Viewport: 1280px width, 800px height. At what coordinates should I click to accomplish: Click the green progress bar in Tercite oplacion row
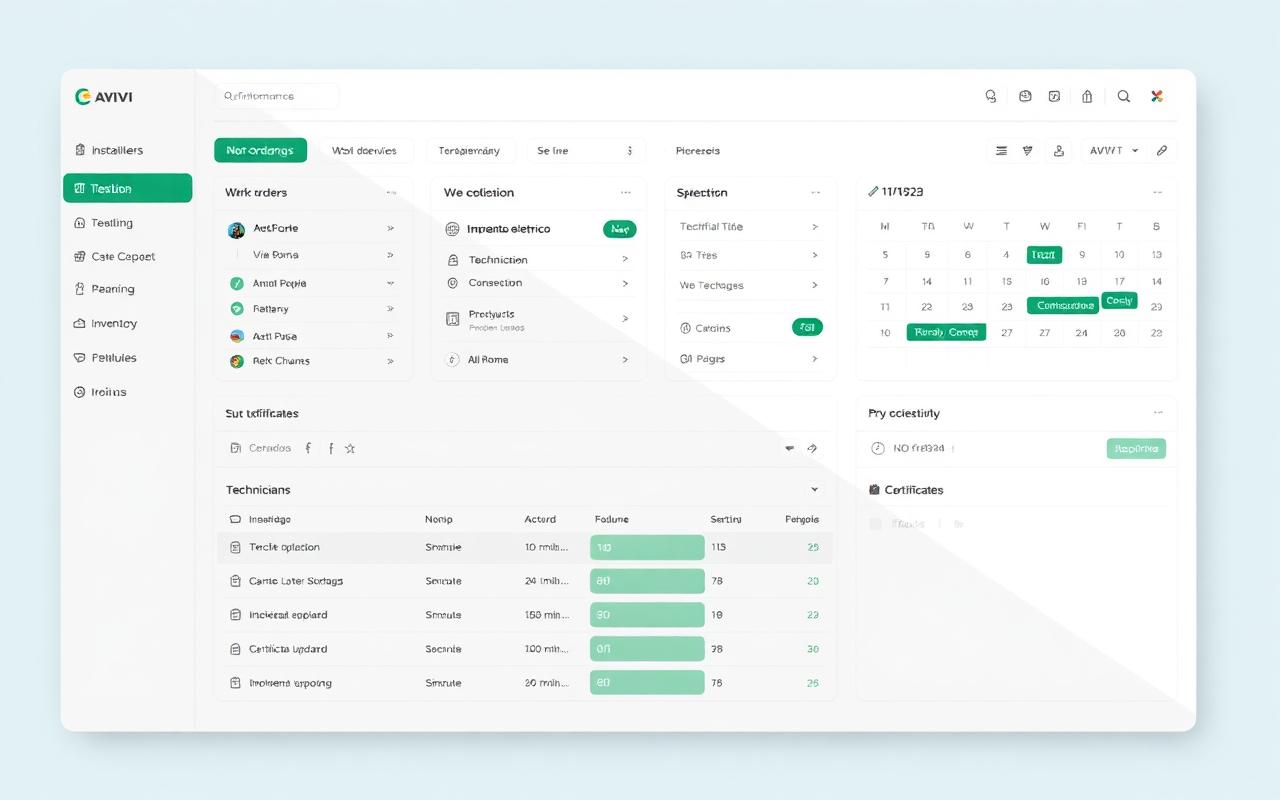[647, 548]
